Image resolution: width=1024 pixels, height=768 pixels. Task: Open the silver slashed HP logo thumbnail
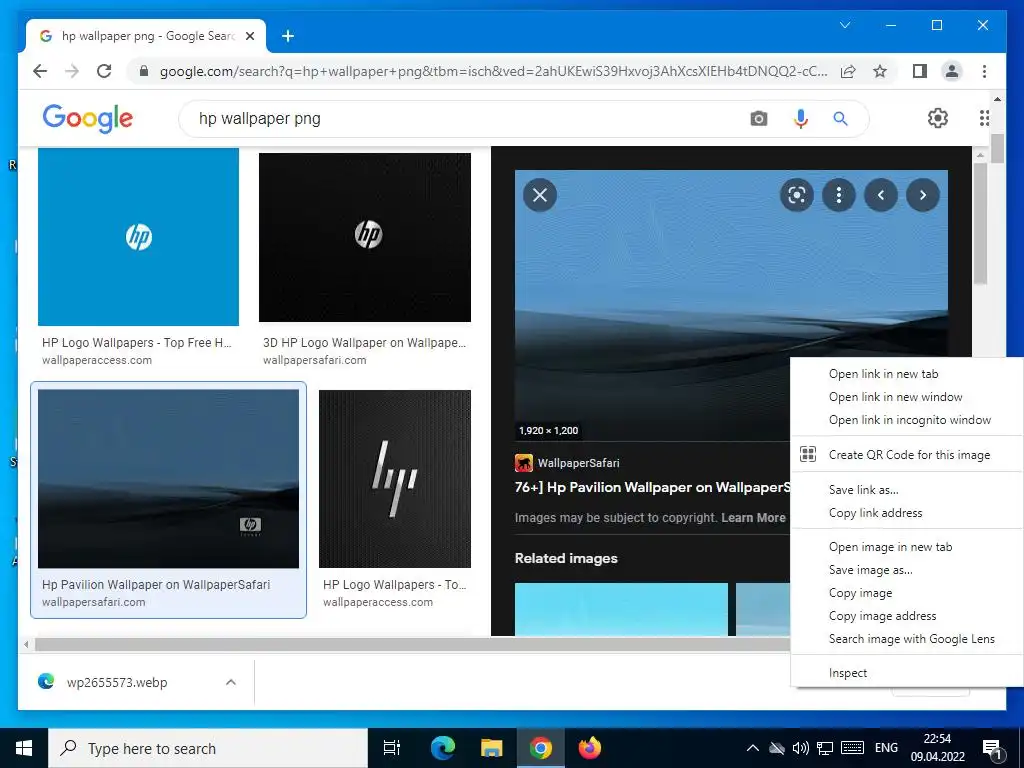pos(394,479)
